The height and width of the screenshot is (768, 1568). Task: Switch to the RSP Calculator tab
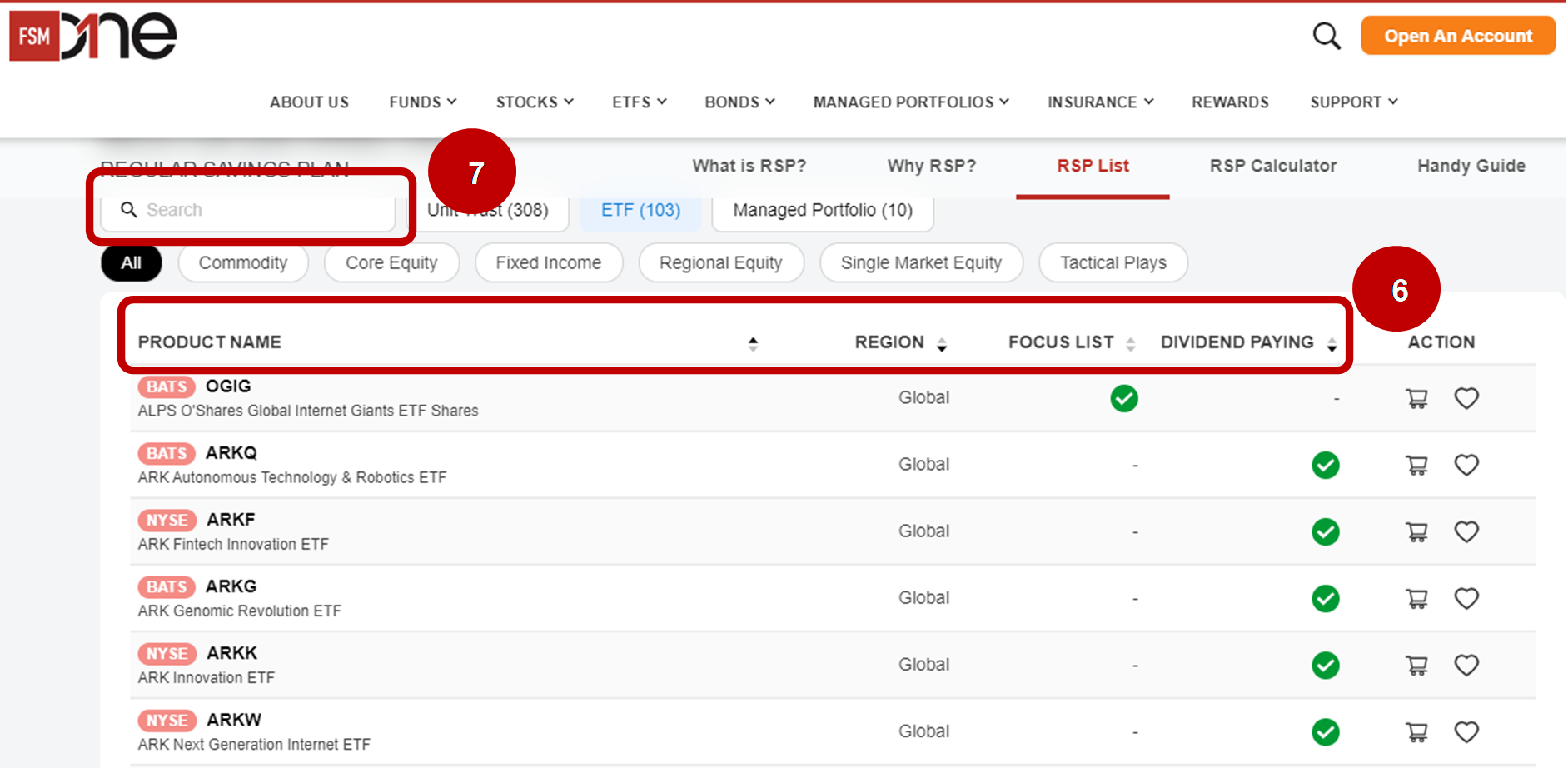[1272, 166]
